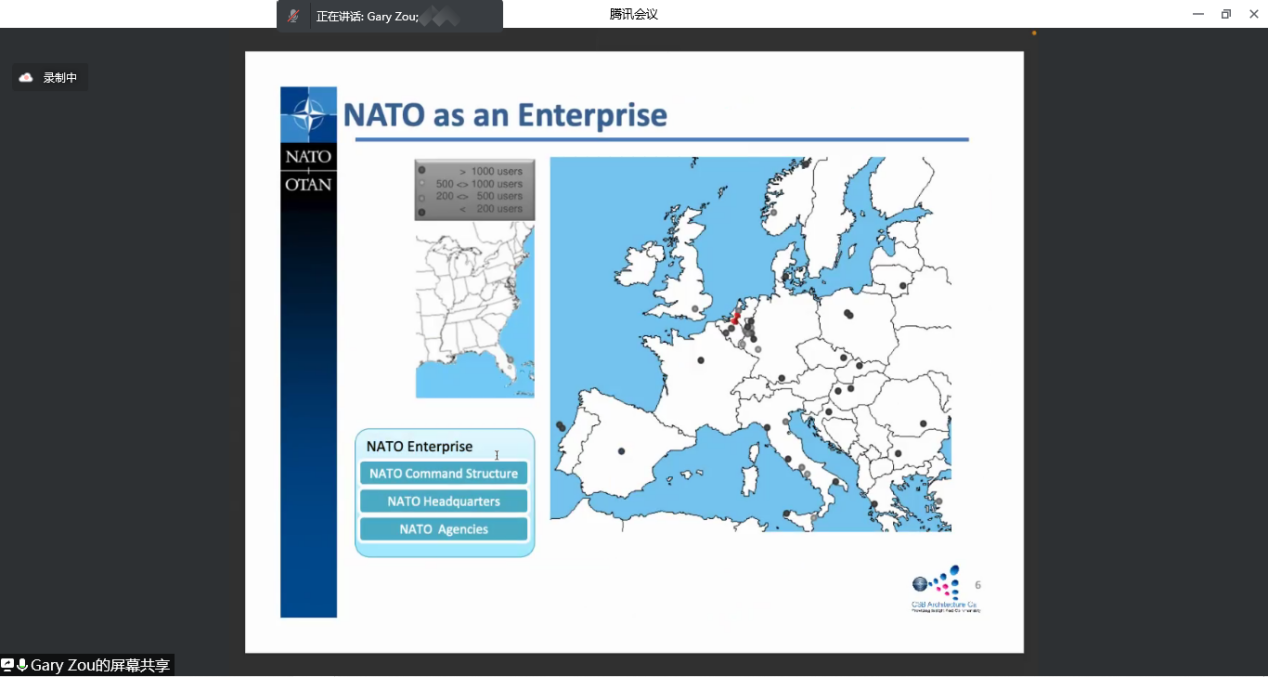The image size is (1268, 677).
Task: Close the Tencent Meeting window
Action: pos(1254,14)
